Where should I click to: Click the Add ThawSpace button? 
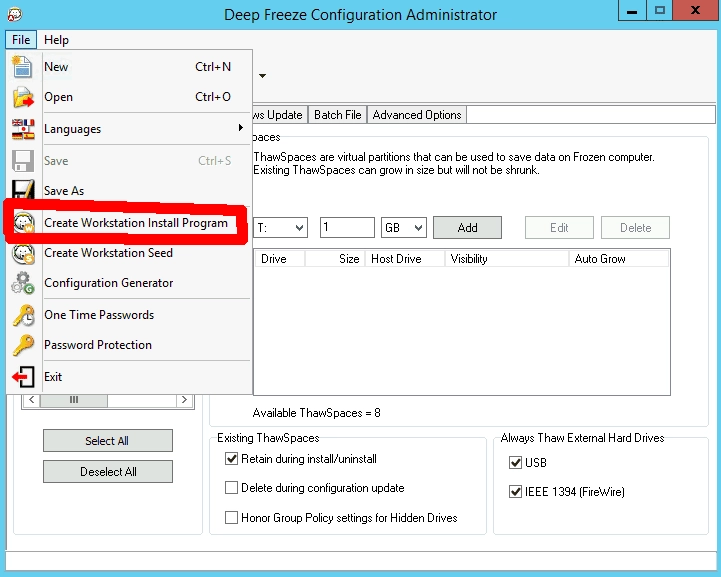pos(467,228)
